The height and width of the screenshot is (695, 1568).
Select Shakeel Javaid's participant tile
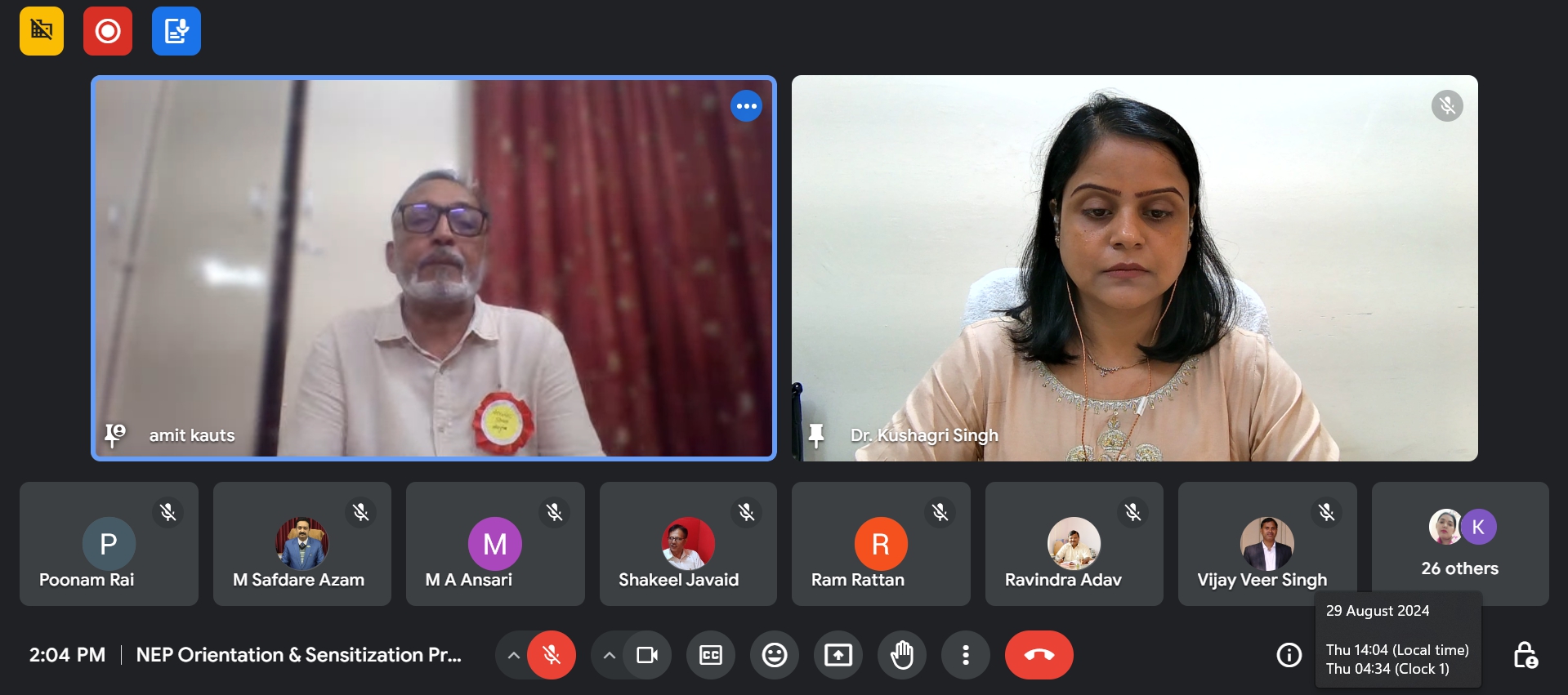(688, 544)
